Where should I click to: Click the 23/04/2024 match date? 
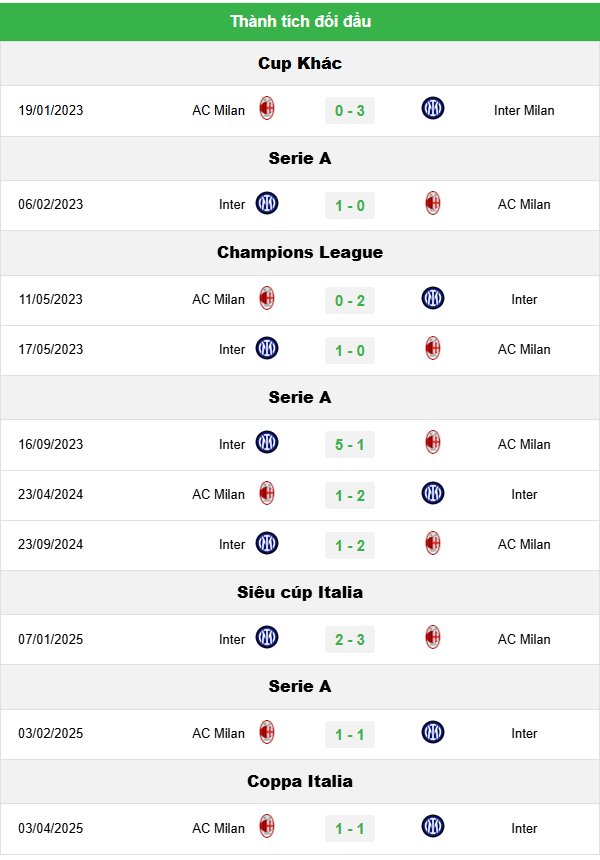pos(51,494)
